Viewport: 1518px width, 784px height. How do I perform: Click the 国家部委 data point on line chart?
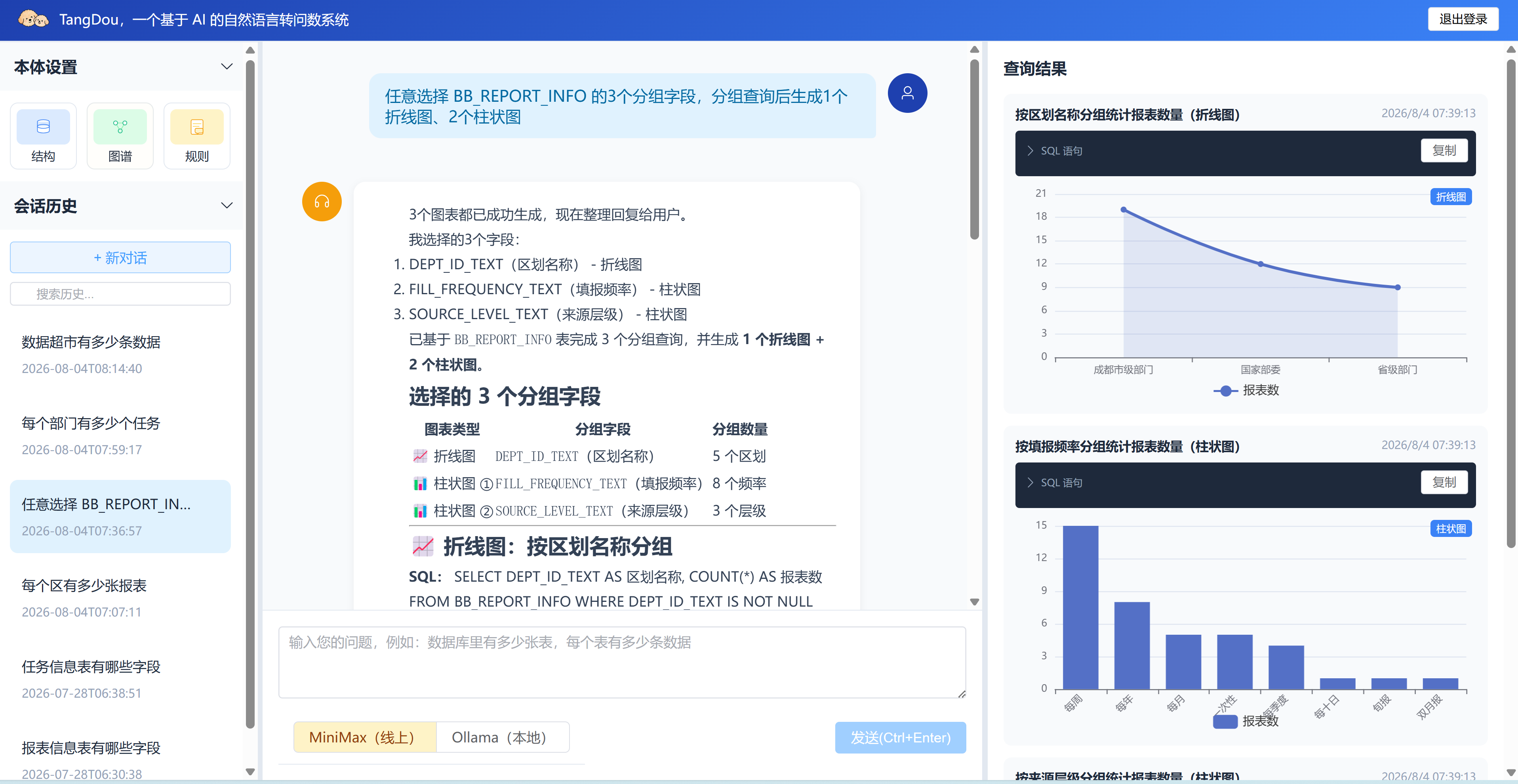pyautogui.click(x=1260, y=264)
